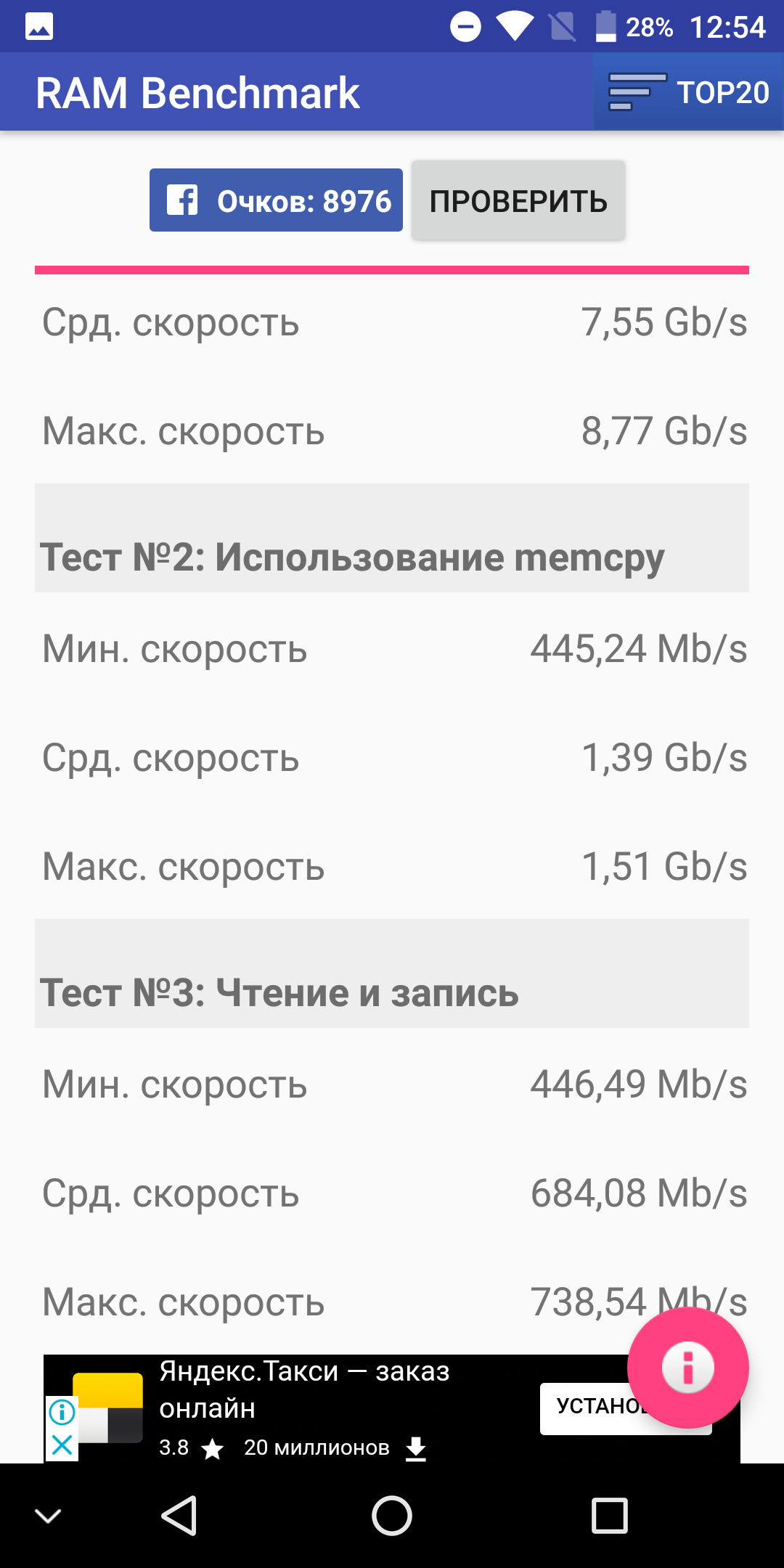Open picture notification icon in status bar
The height and width of the screenshot is (1568, 784).
coord(39,27)
